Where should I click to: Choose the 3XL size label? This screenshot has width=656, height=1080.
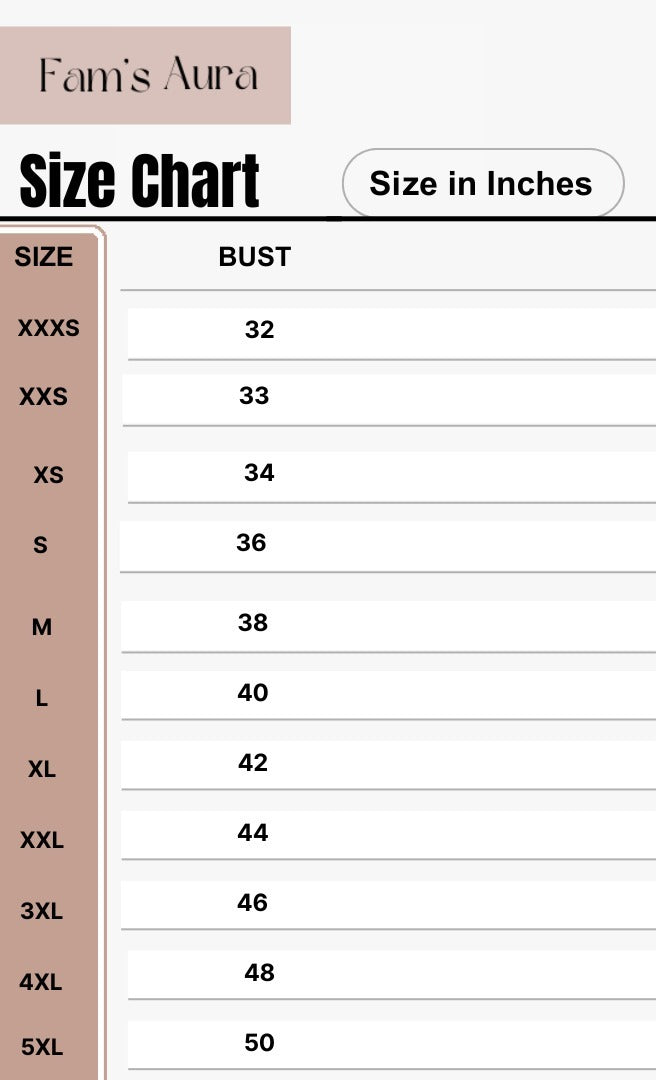pos(42,911)
